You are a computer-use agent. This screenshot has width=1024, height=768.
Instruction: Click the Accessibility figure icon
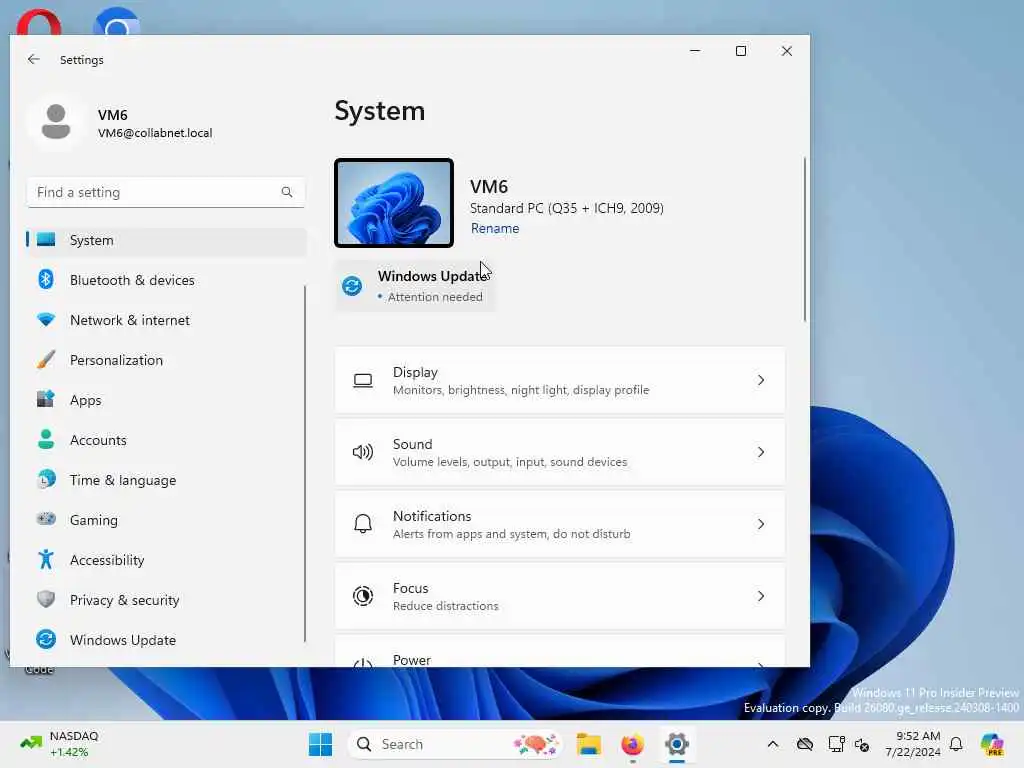[x=46, y=560]
